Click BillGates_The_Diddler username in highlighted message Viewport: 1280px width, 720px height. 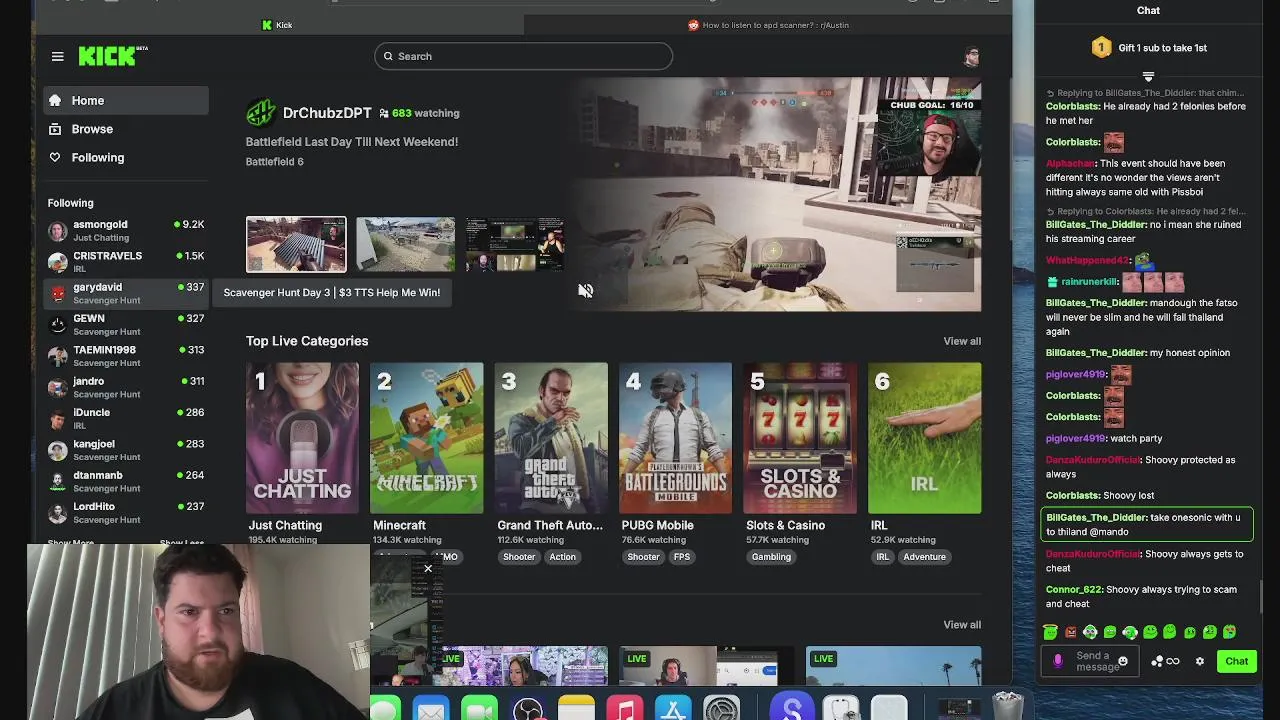[x=1096, y=518]
